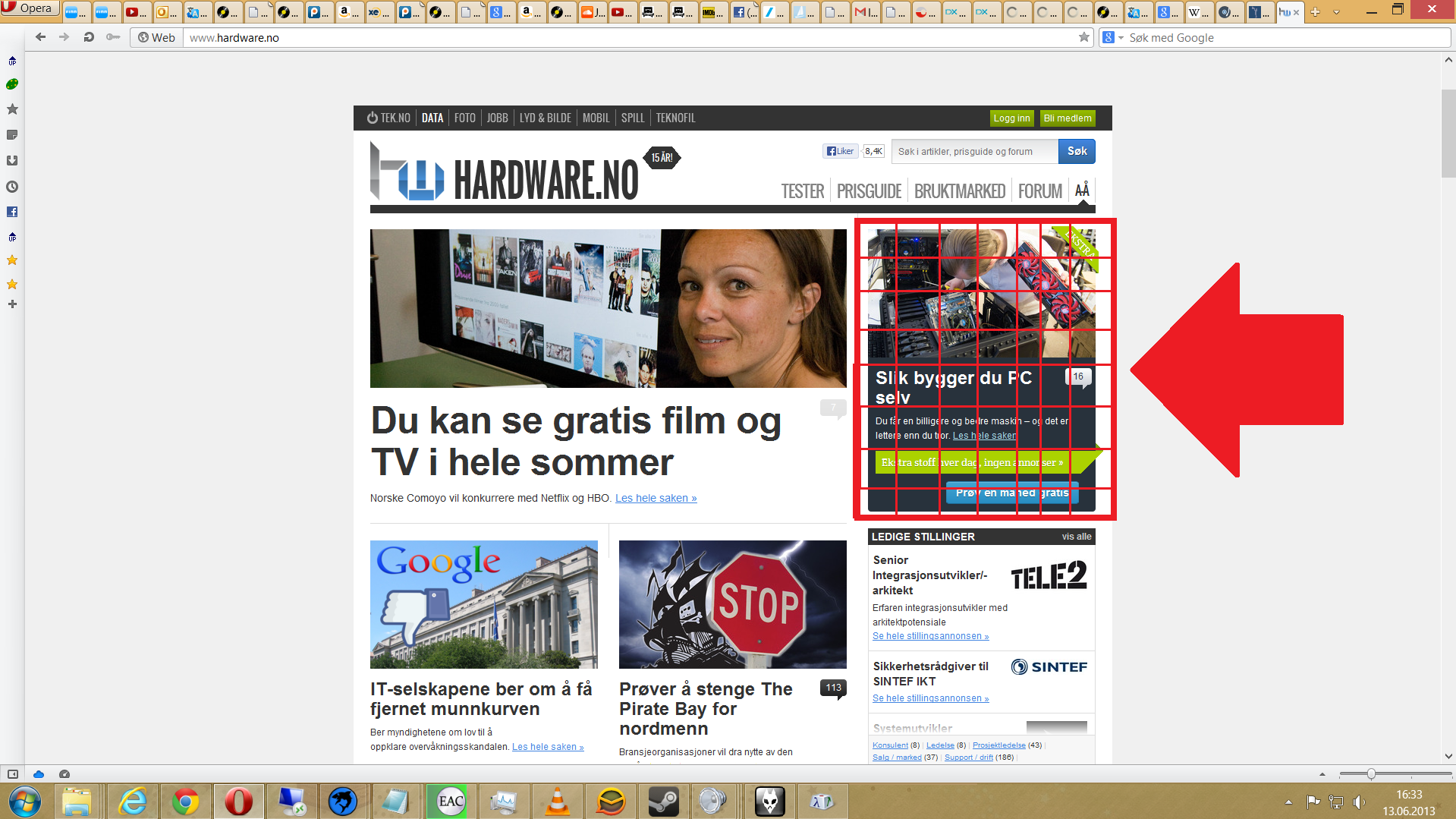Image resolution: width=1456 pixels, height=819 pixels.
Task: Open zoom options arrow beside slider
Action: coord(1322,774)
